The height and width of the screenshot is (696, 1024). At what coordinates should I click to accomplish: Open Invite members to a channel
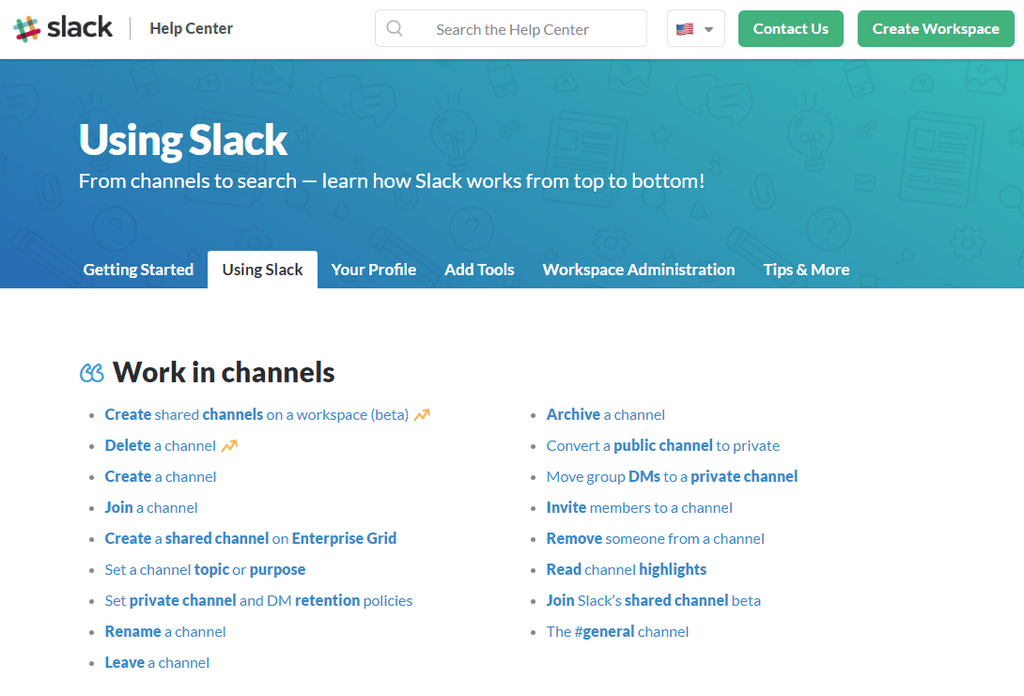point(639,508)
